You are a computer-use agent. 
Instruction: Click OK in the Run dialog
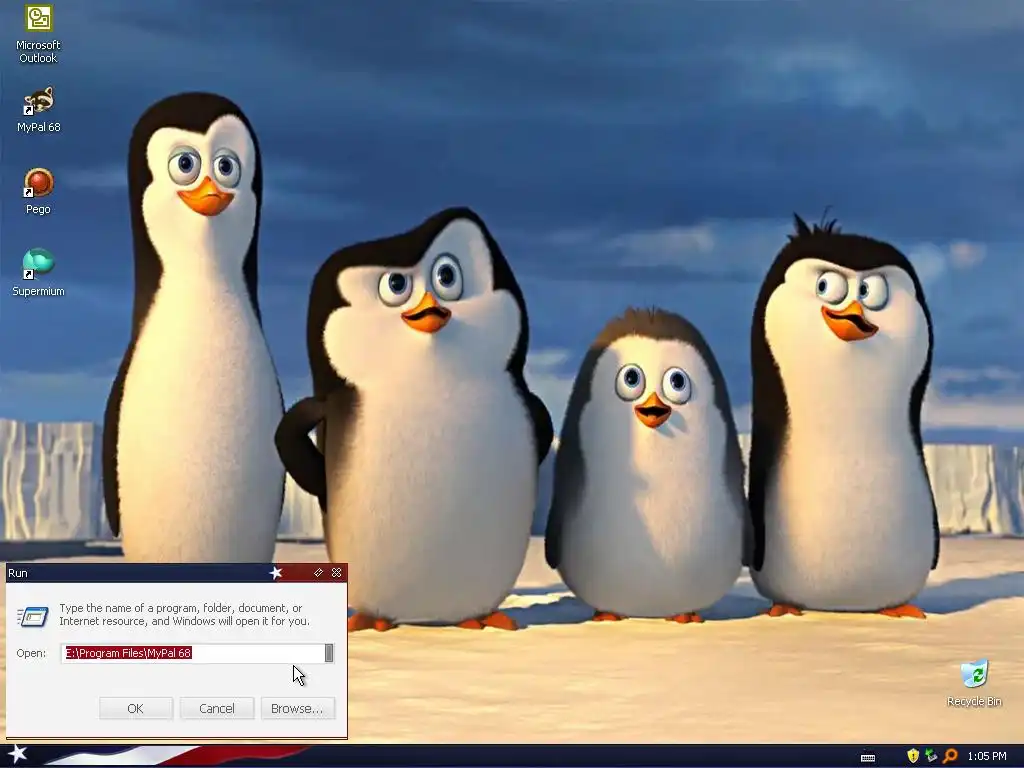[x=136, y=708]
